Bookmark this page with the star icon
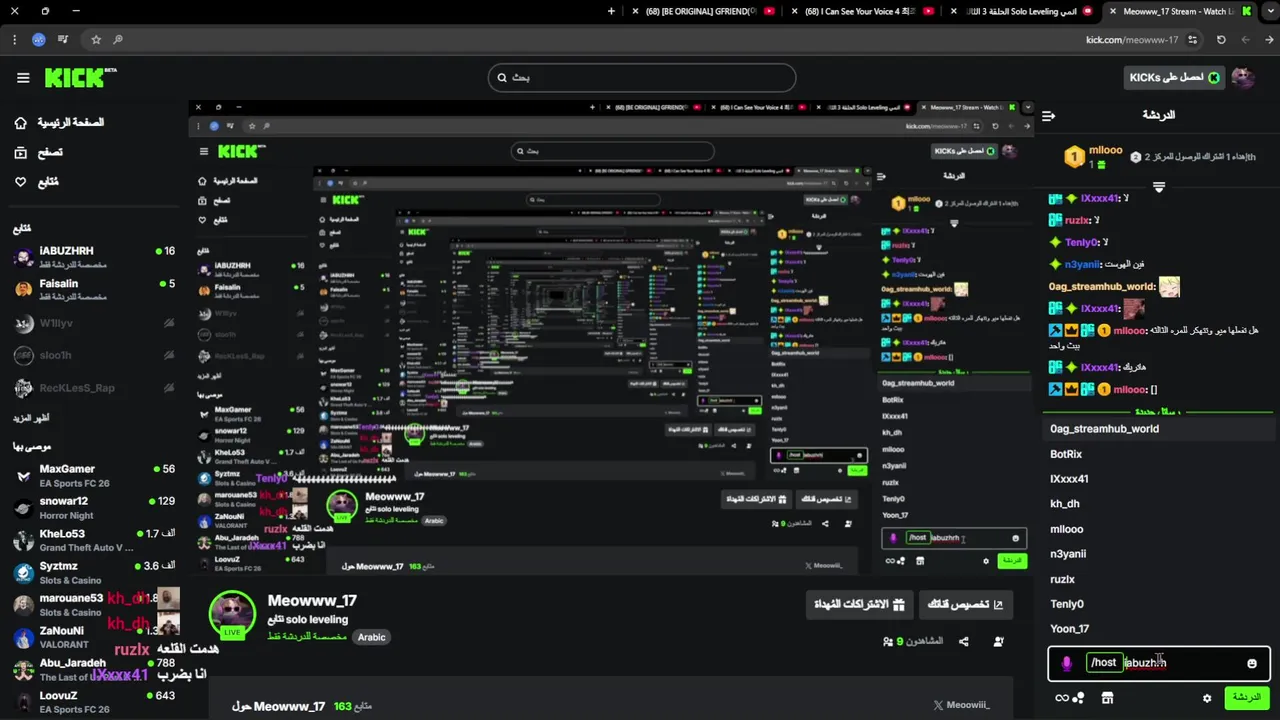 pyautogui.click(x=96, y=40)
